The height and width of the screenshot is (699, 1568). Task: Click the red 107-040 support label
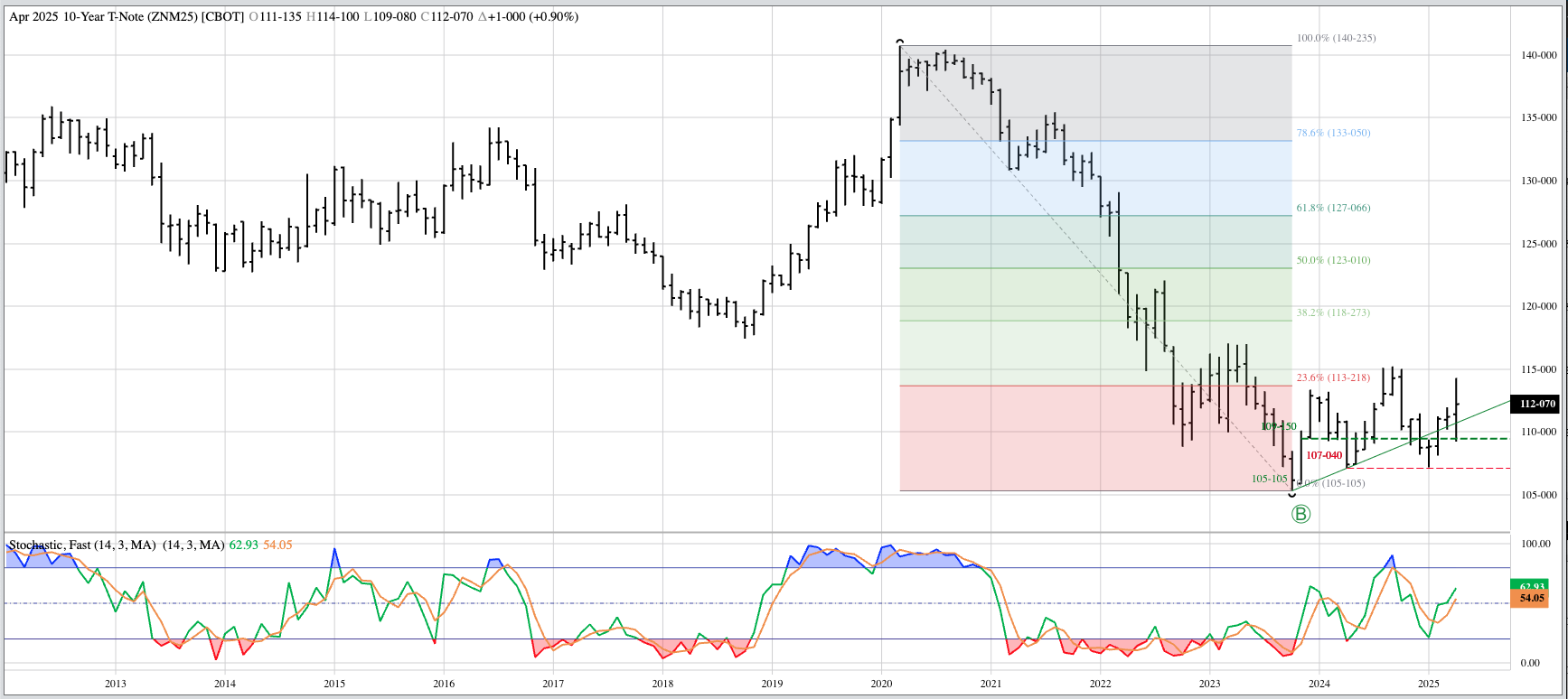click(x=1324, y=455)
